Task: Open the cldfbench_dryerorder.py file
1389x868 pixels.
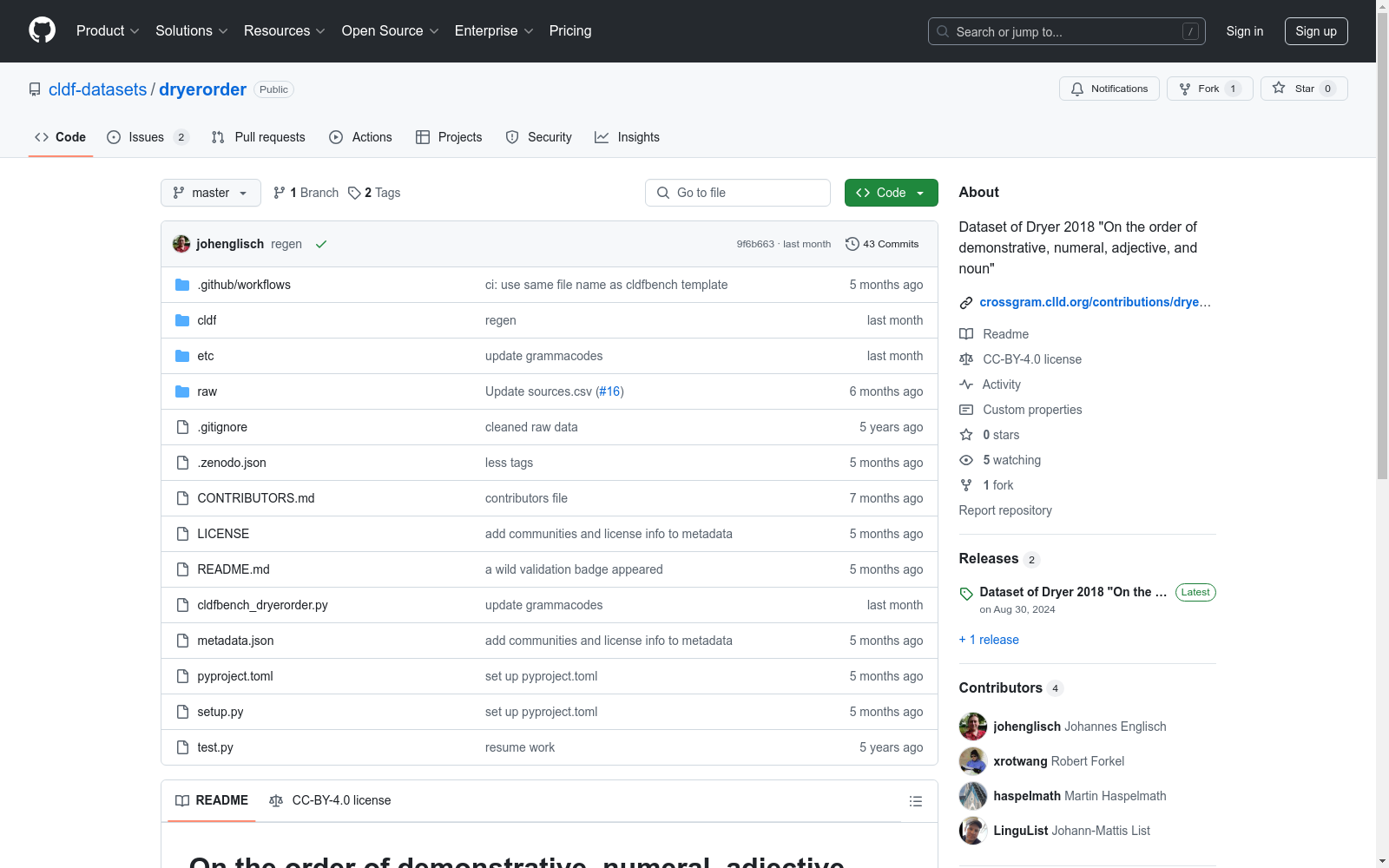Action: point(262,605)
